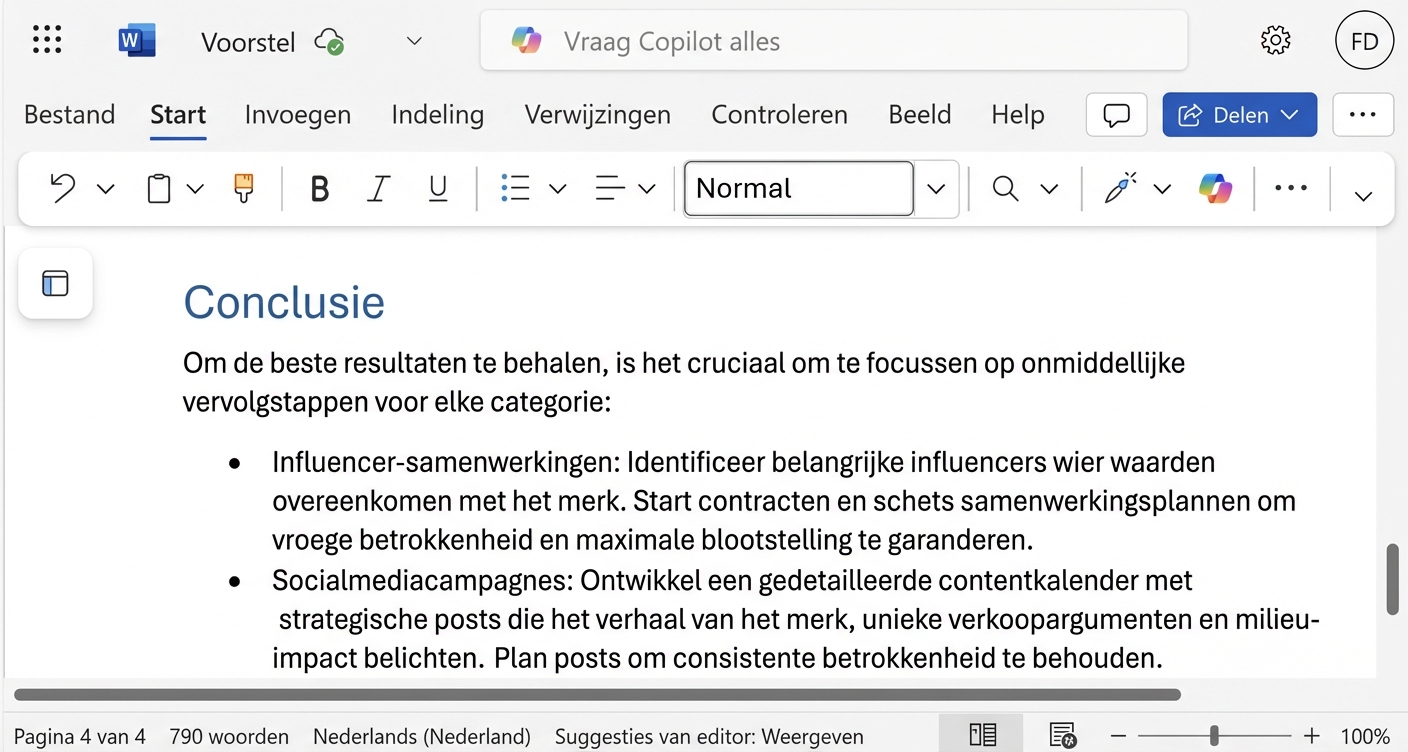
Task: Open the Normal style combo box
Action: (797, 188)
